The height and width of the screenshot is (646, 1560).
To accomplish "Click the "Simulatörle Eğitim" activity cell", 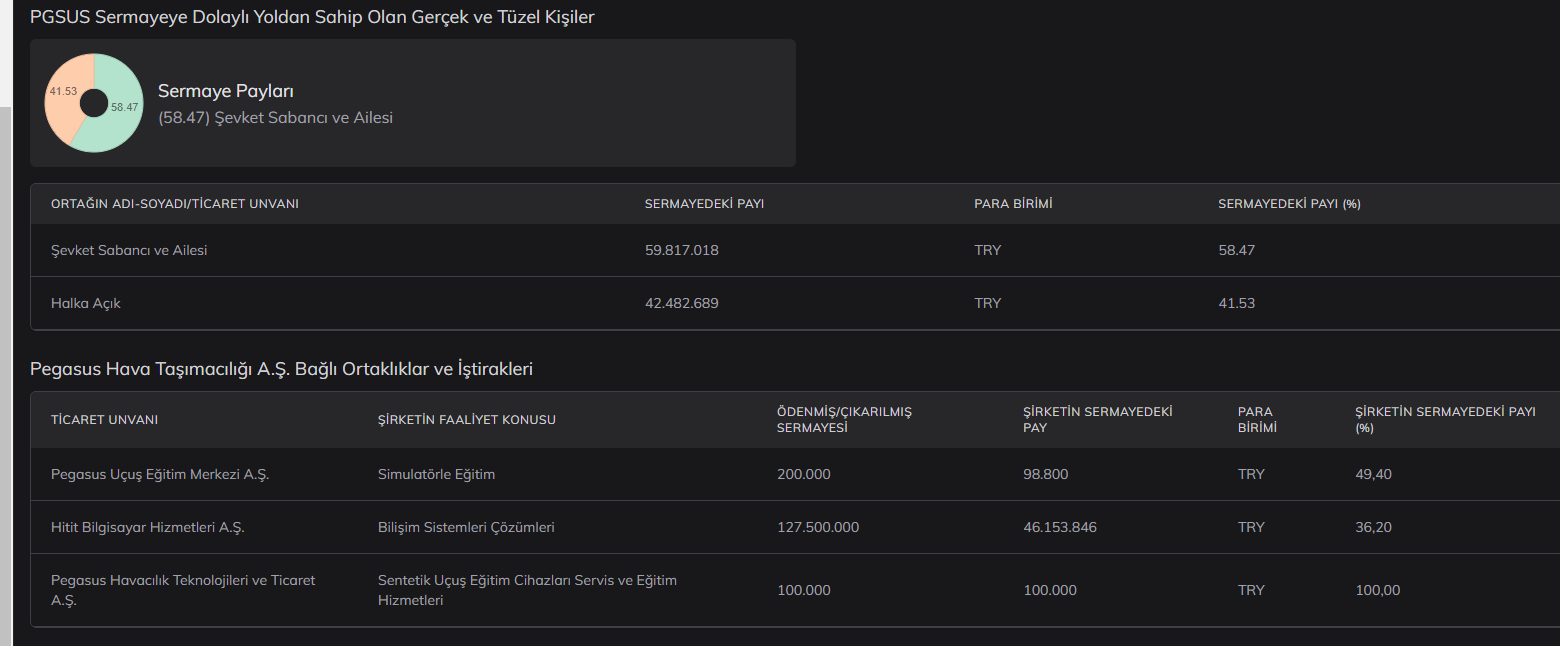I will 437,474.
